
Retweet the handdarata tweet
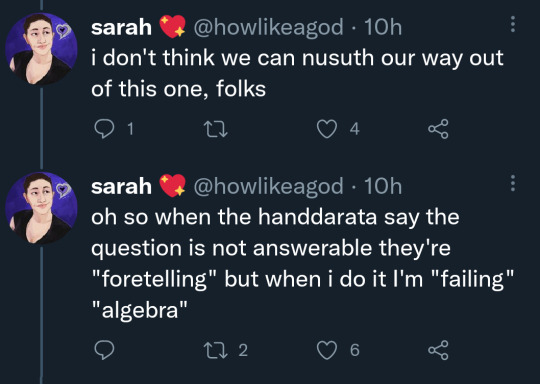click(216, 350)
